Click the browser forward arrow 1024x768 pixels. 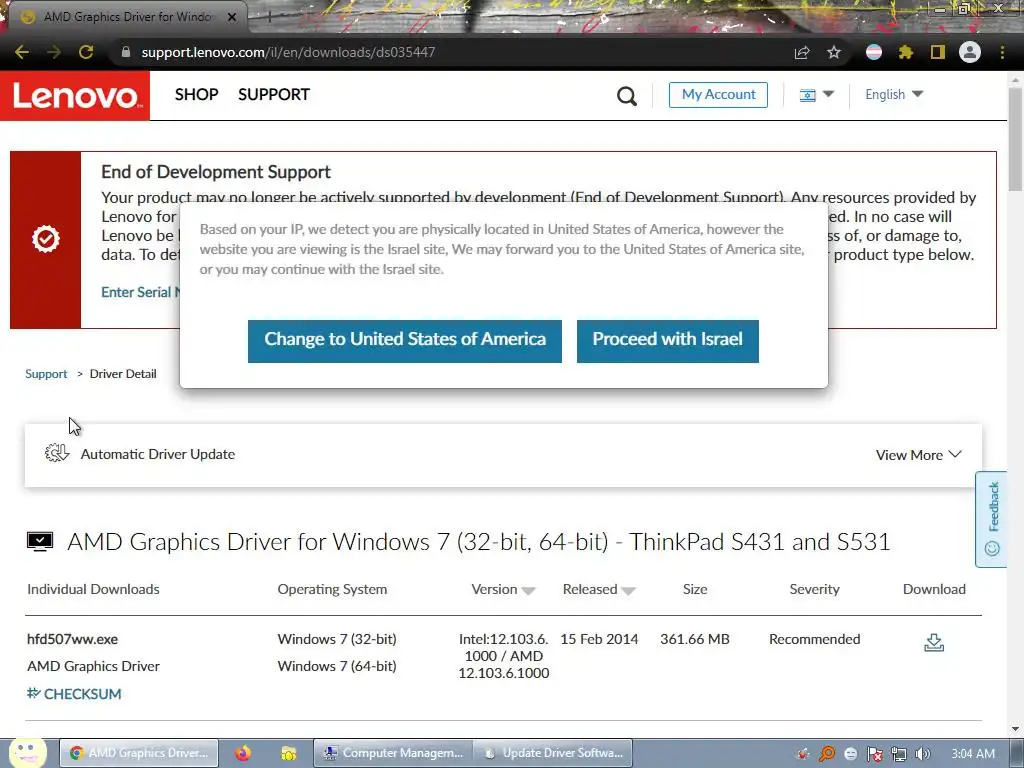click(54, 52)
